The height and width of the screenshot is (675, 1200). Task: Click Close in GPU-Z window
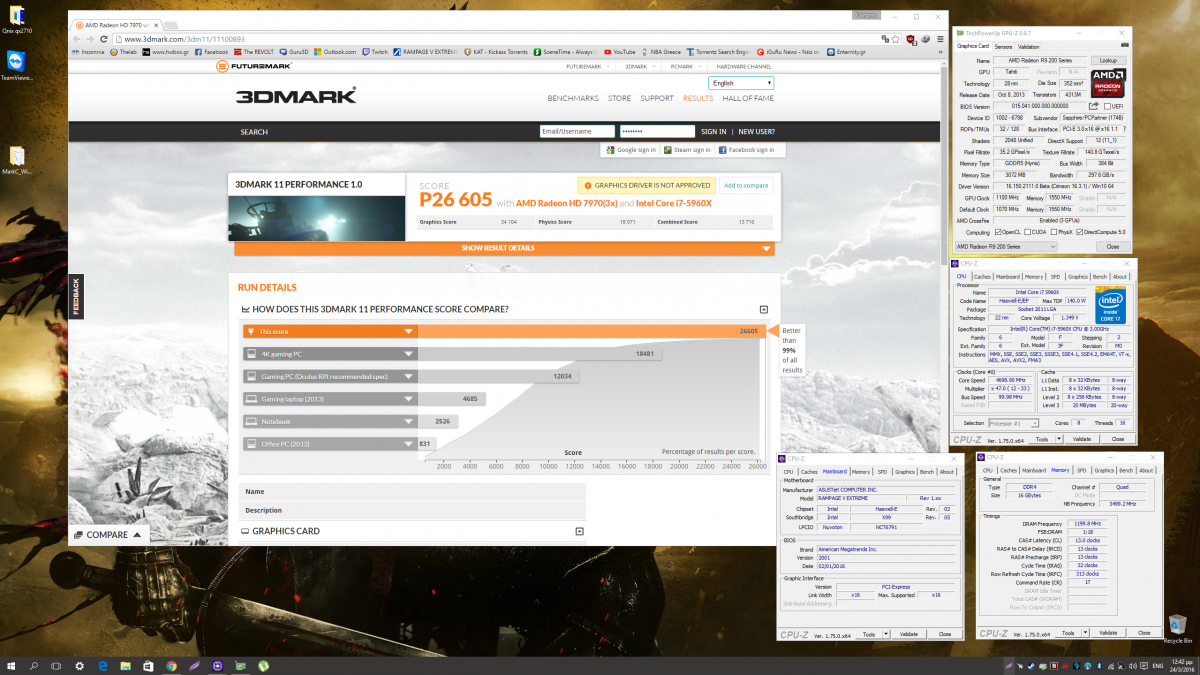click(1112, 246)
